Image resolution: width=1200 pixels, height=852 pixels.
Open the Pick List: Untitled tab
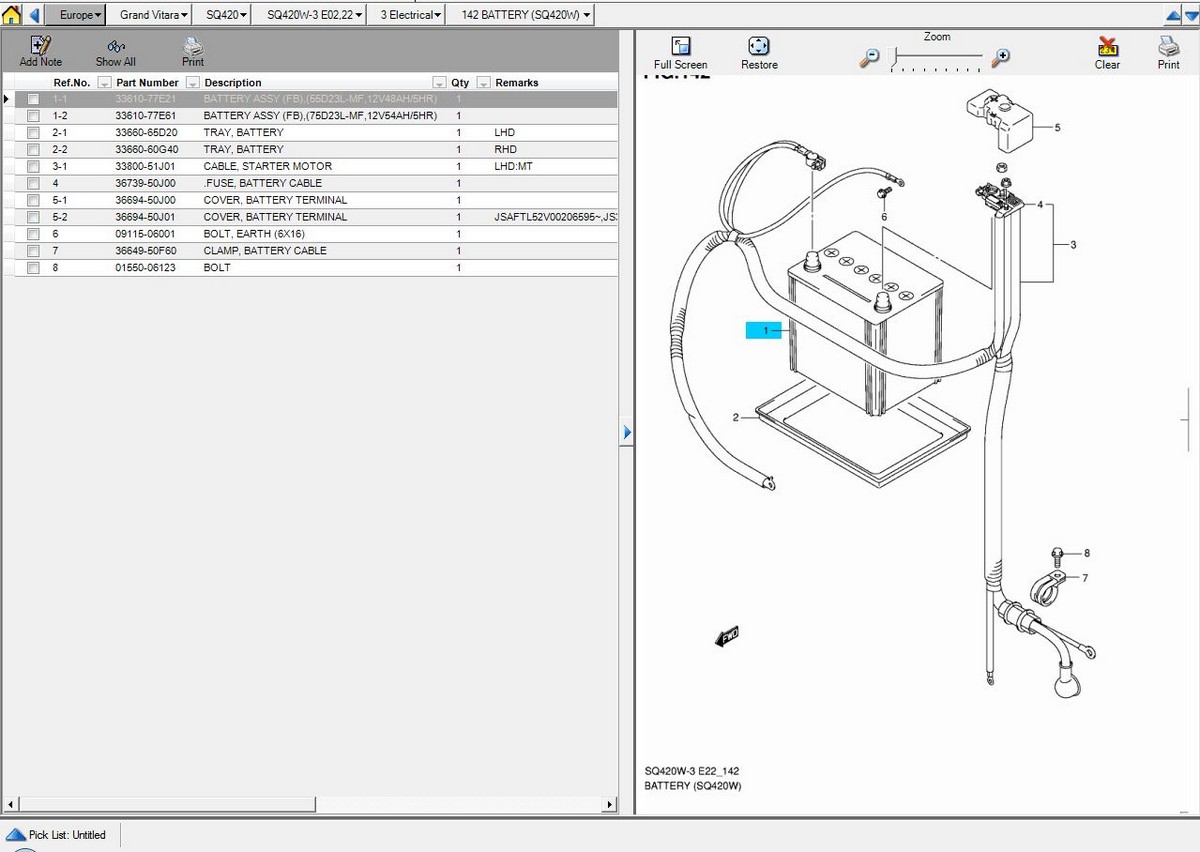tap(67, 835)
